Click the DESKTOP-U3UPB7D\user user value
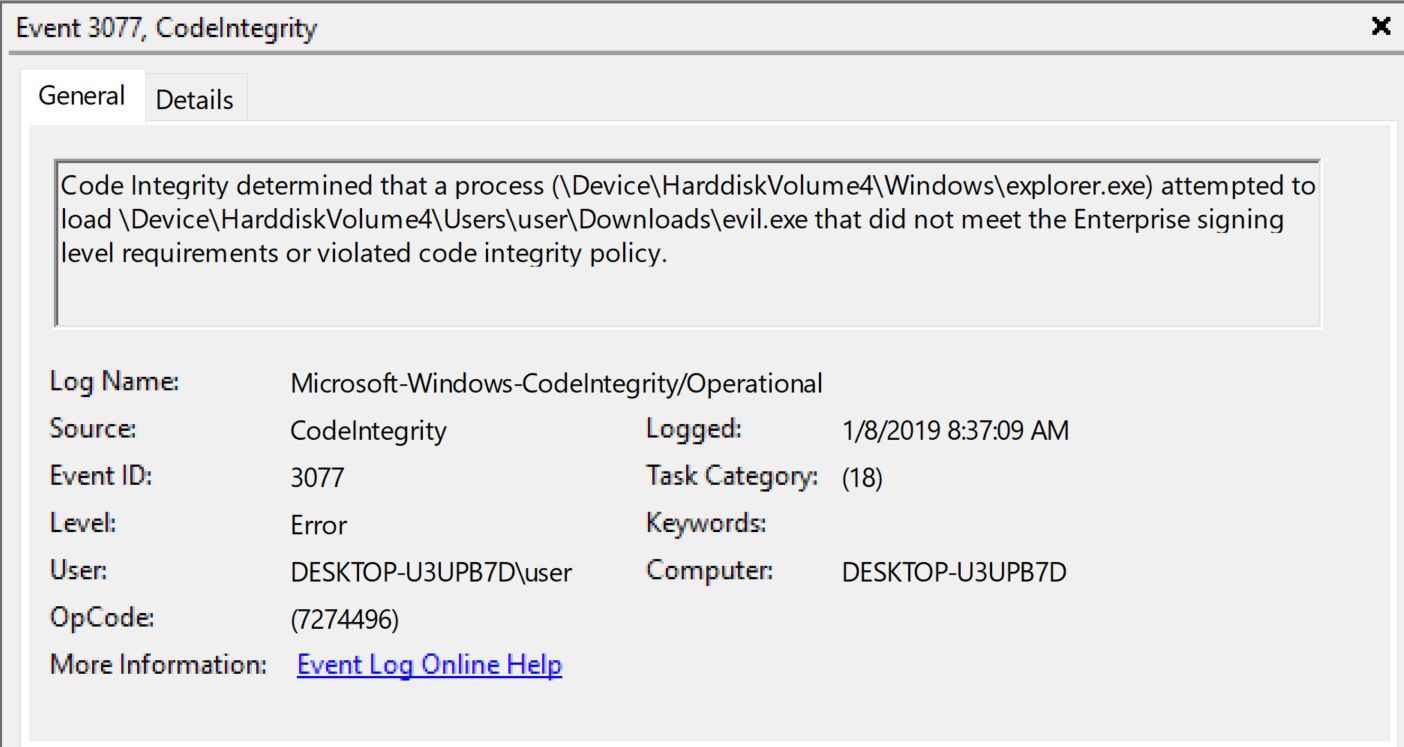1404x747 pixels. point(431,573)
